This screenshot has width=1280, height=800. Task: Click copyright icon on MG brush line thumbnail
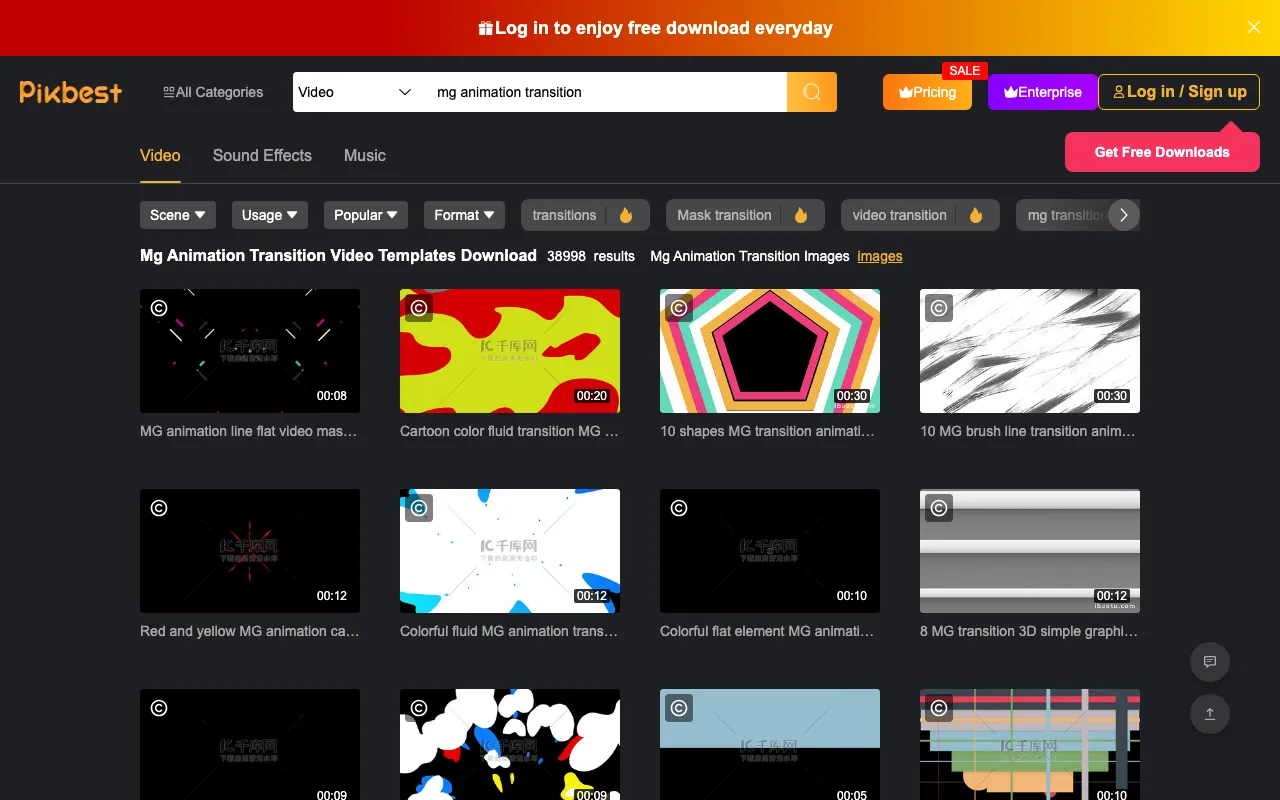click(x=939, y=308)
